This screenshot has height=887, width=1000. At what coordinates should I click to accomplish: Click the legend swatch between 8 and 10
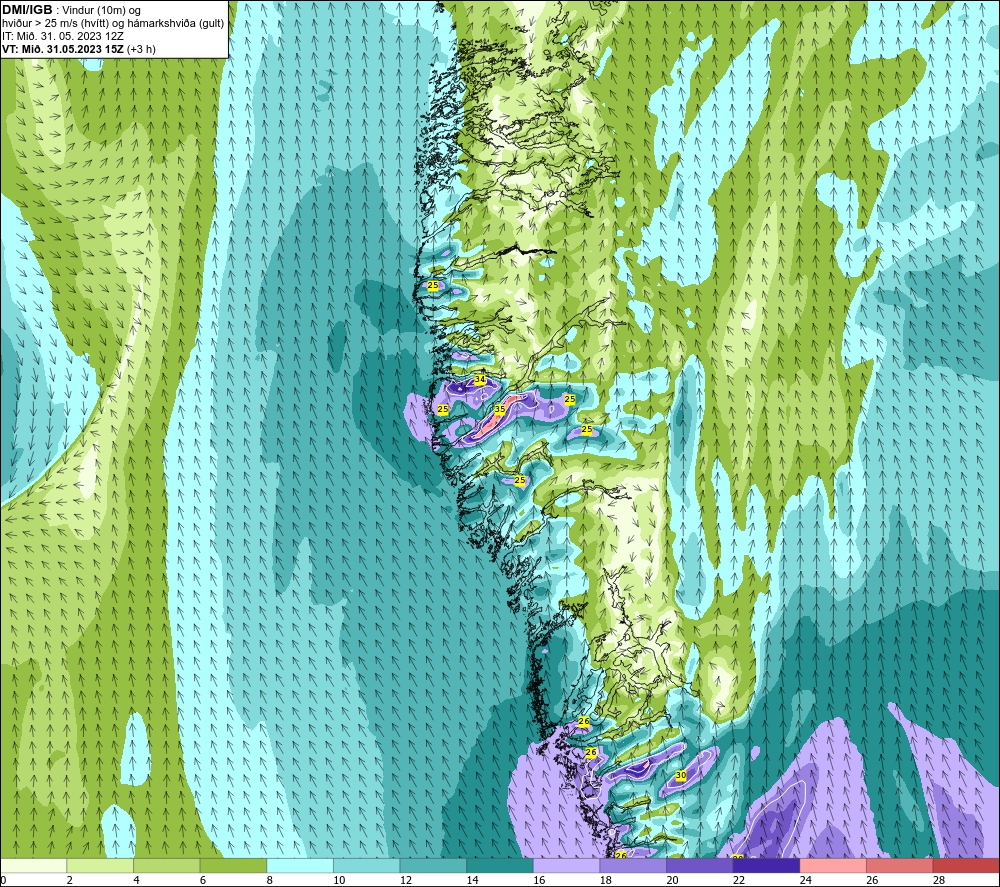point(300,866)
